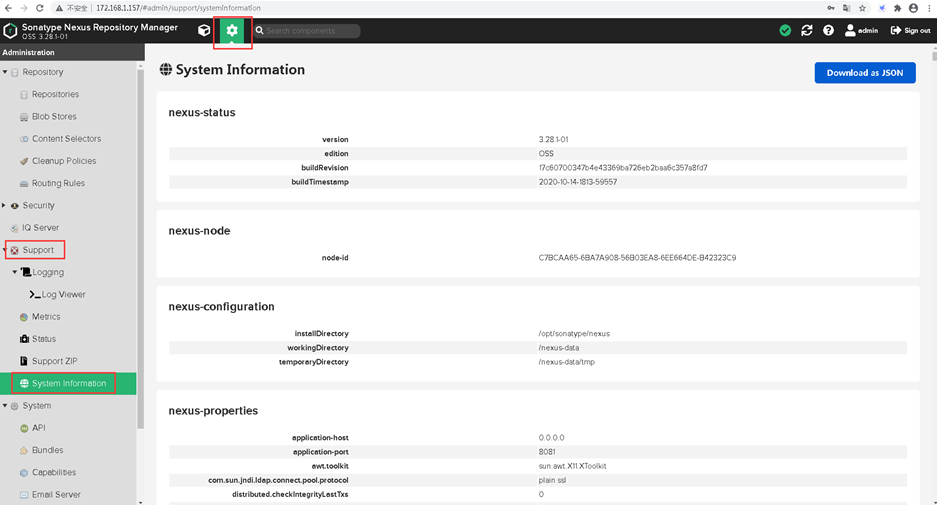937x505 pixels.
Task: Collapse the Support tree node
Action: (5, 250)
